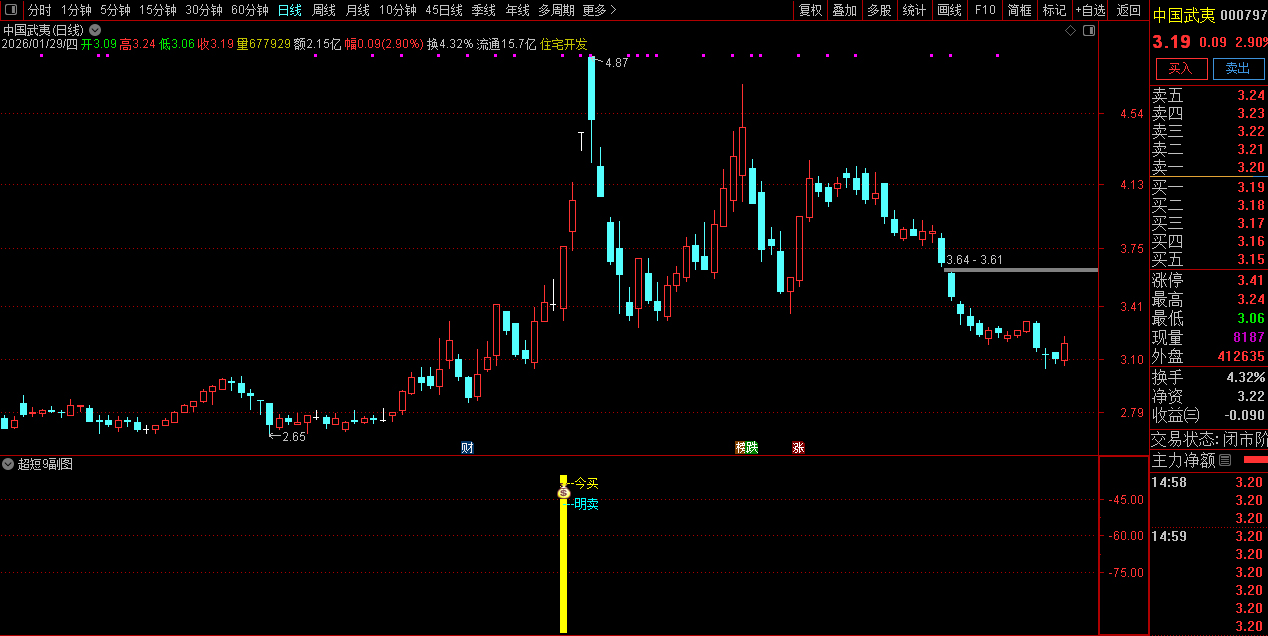
Task: Click the 收益(三) value -0.090
Action: point(1243,415)
